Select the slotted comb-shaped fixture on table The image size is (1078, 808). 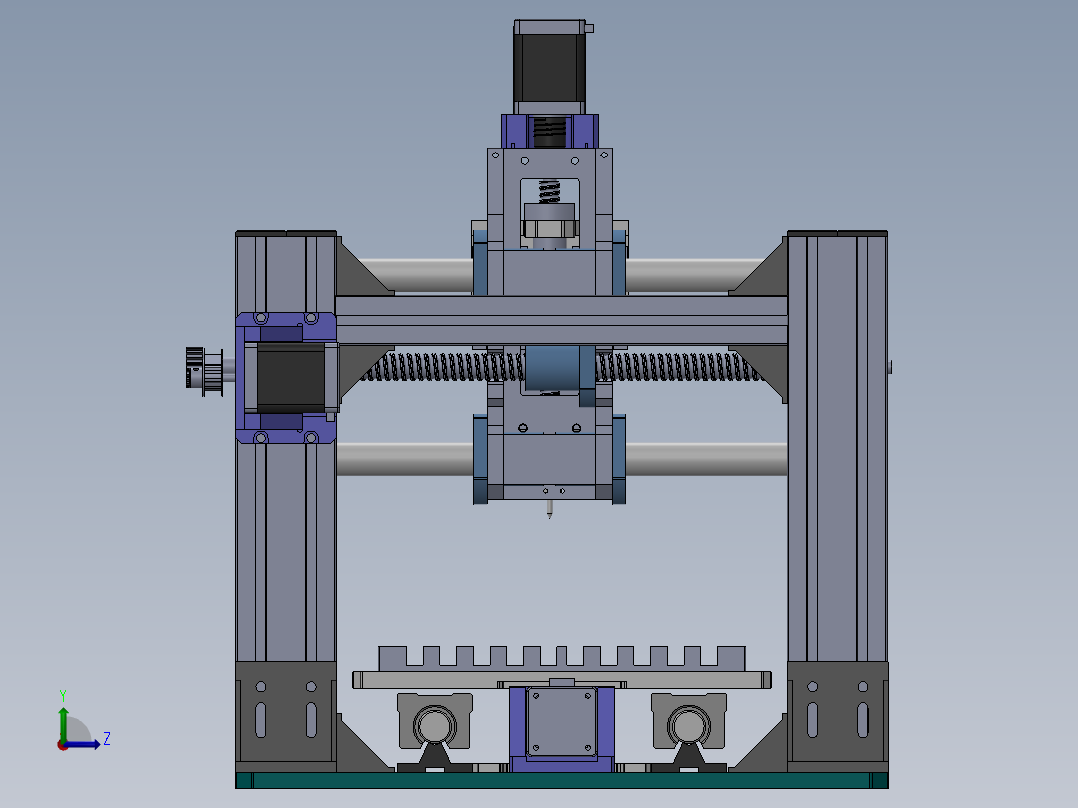coord(561,659)
